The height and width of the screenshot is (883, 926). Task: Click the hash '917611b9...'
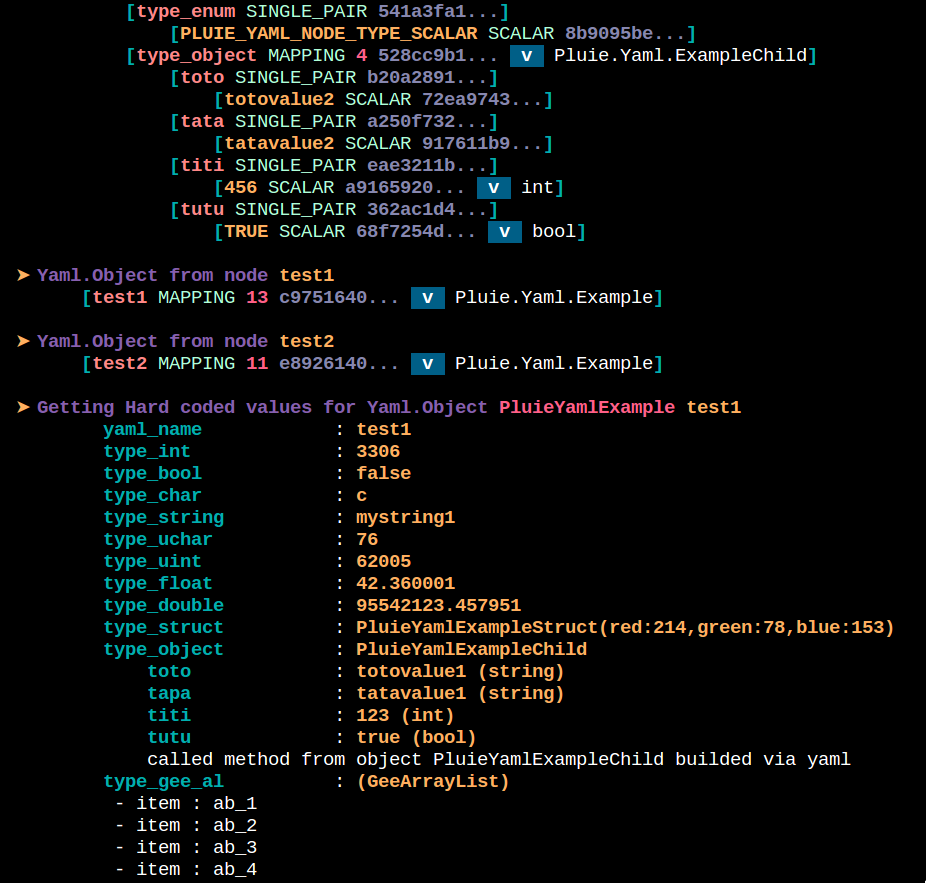pyautogui.click(x=482, y=144)
